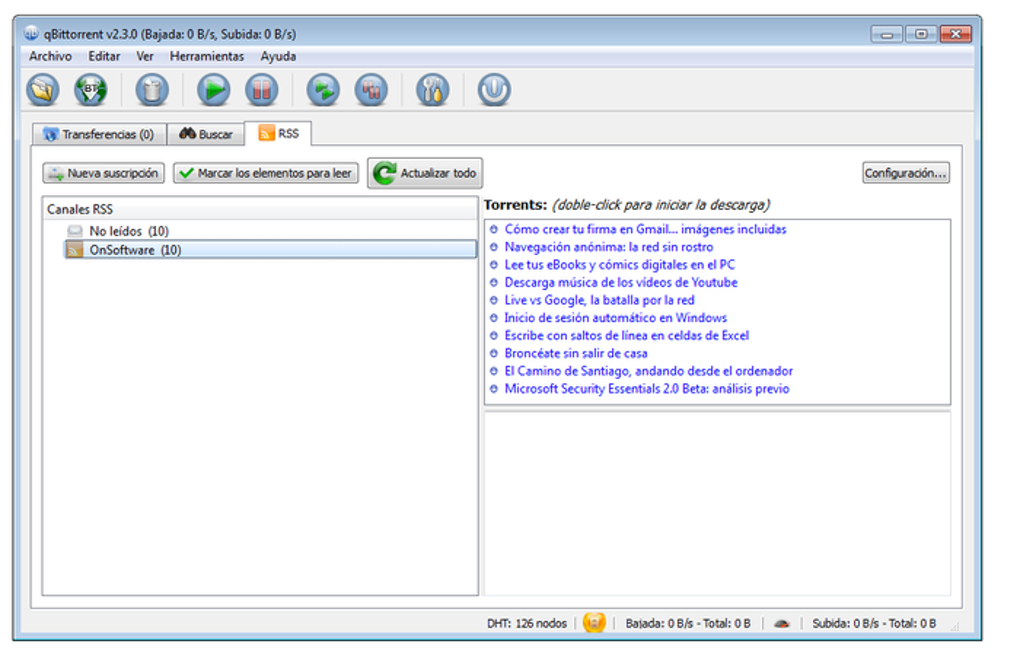Close the qBittorrent window
The width and height of the screenshot is (1020, 666).
click(956, 34)
